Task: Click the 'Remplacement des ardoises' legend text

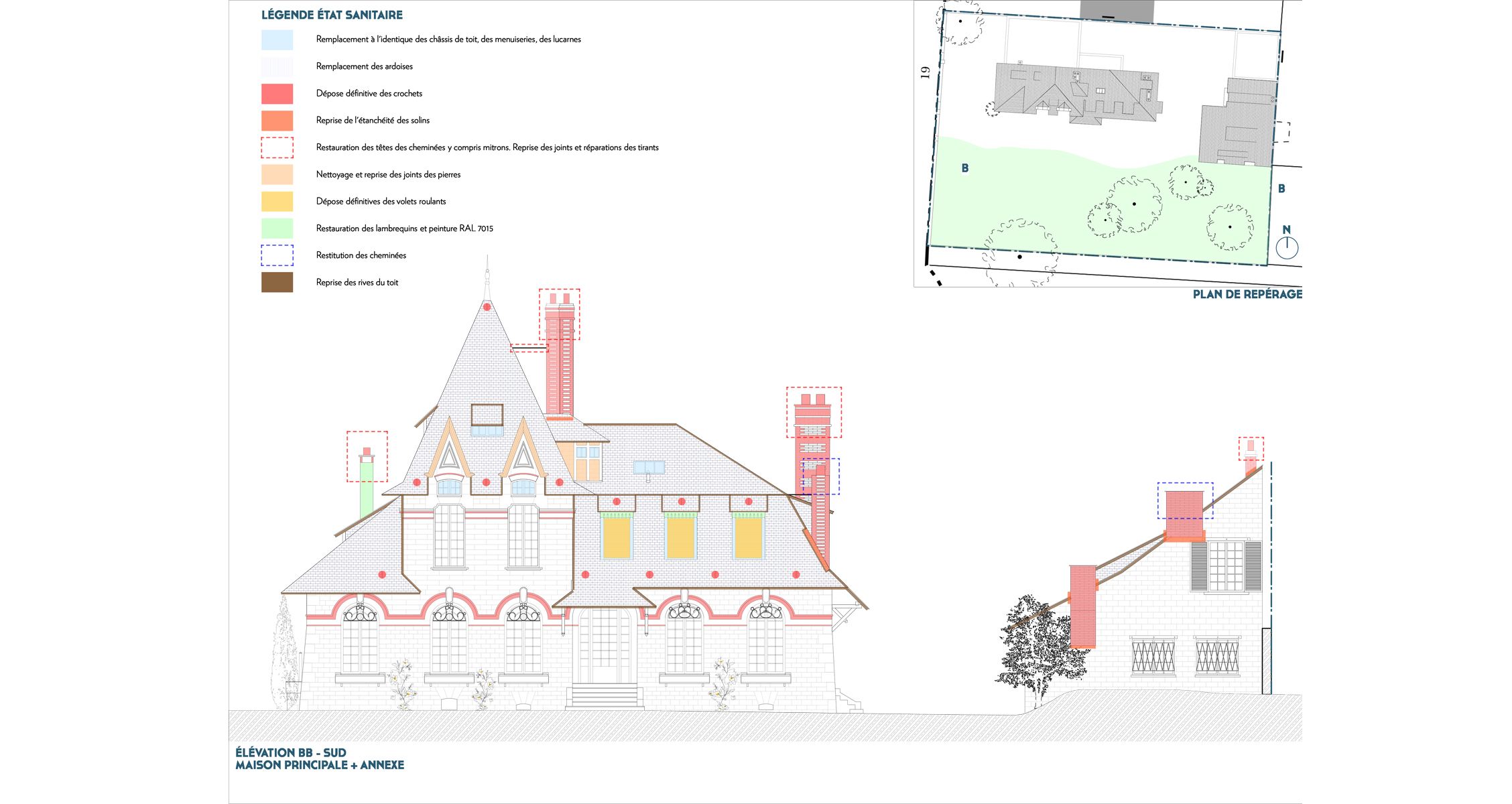Action: tap(364, 66)
